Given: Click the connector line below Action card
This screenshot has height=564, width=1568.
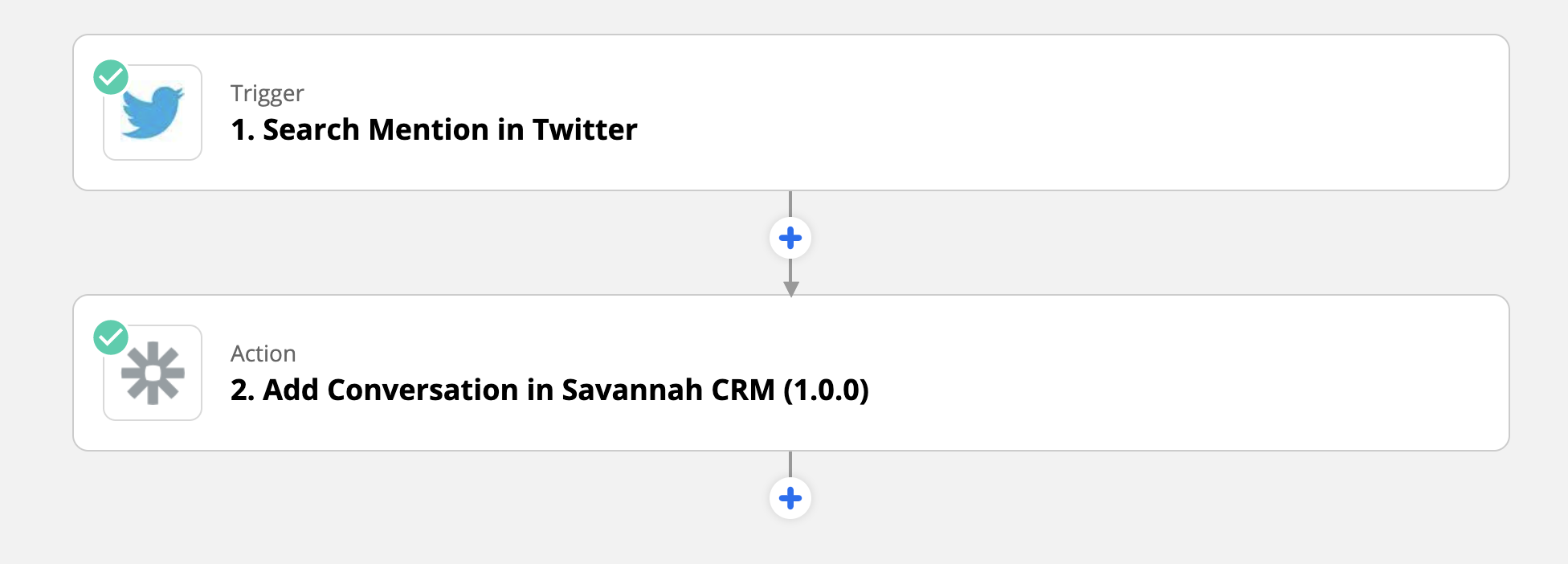Looking at the screenshot, I should [x=790, y=464].
